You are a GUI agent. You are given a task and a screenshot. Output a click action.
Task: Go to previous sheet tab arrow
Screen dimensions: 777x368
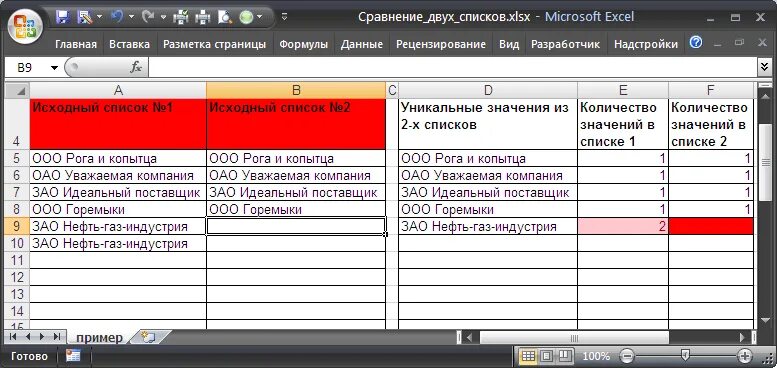coord(28,337)
